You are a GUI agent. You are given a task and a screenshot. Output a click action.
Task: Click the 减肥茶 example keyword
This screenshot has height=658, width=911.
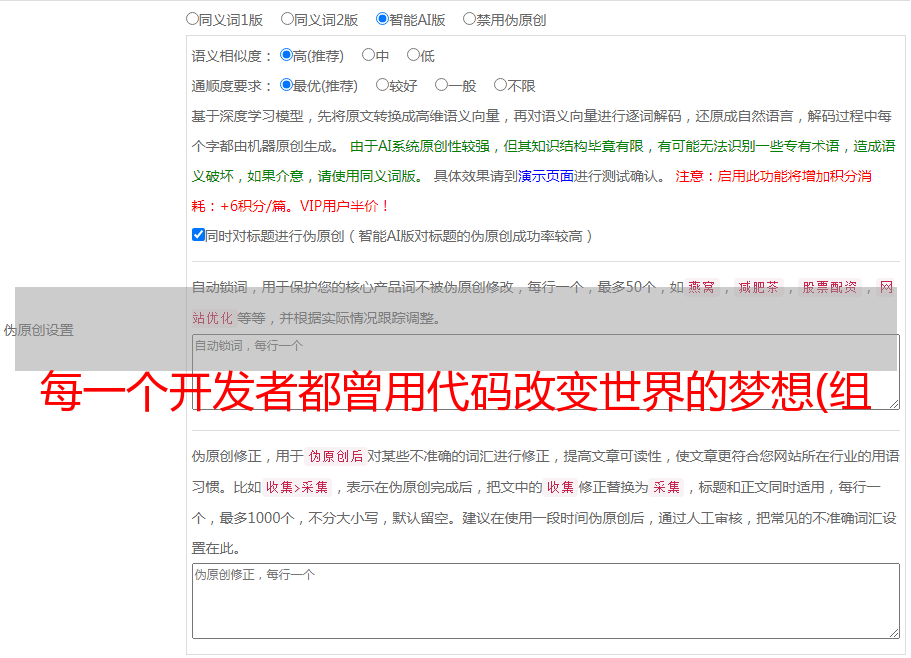(758, 287)
